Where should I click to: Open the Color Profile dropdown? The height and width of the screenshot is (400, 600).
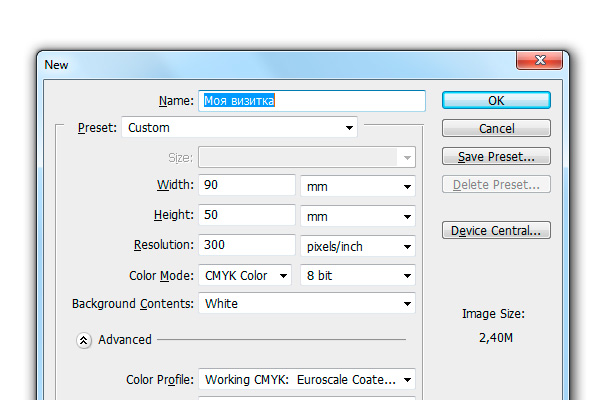(307, 379)
